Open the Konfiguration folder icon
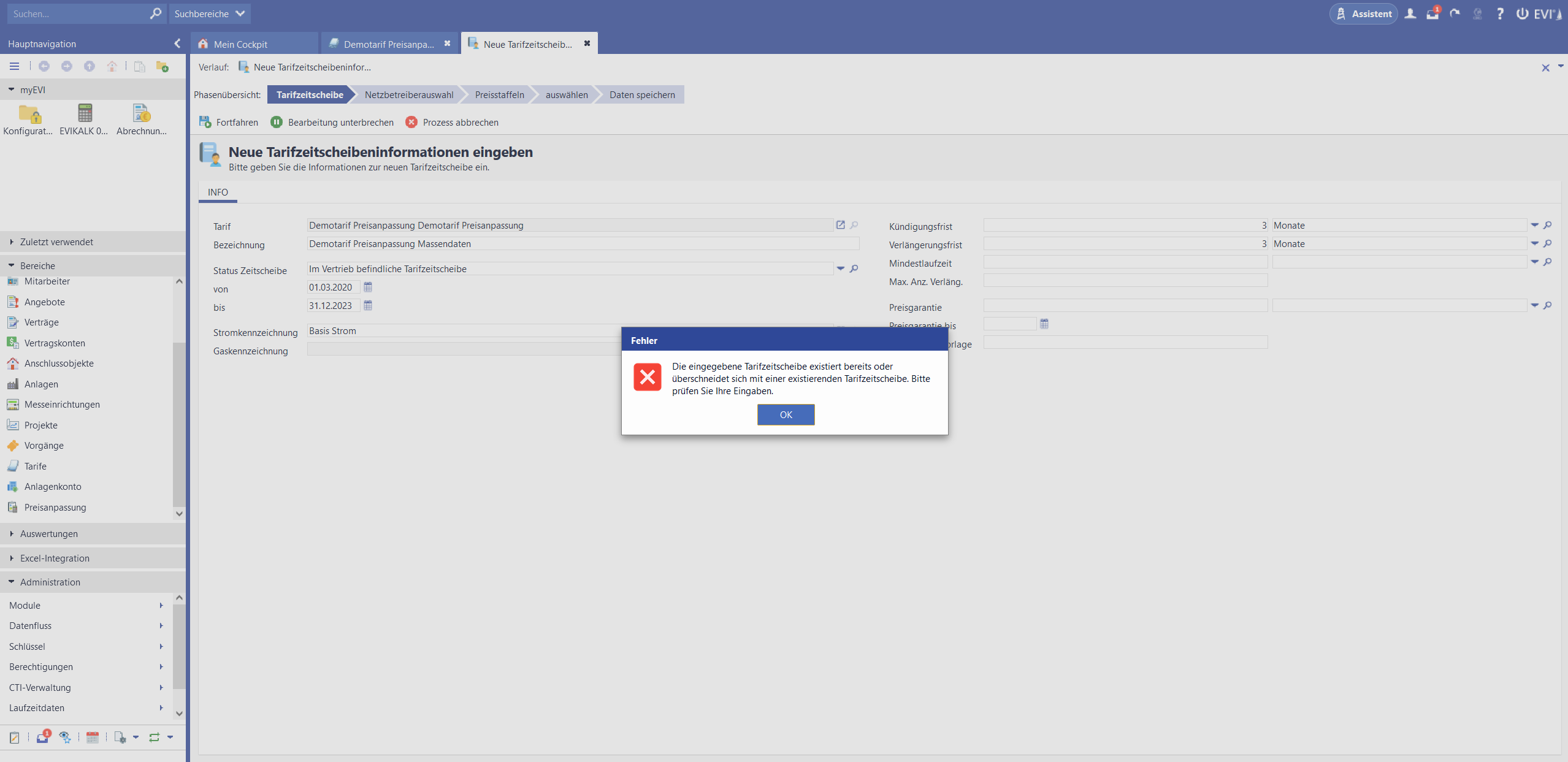 (x=29, y=114)
